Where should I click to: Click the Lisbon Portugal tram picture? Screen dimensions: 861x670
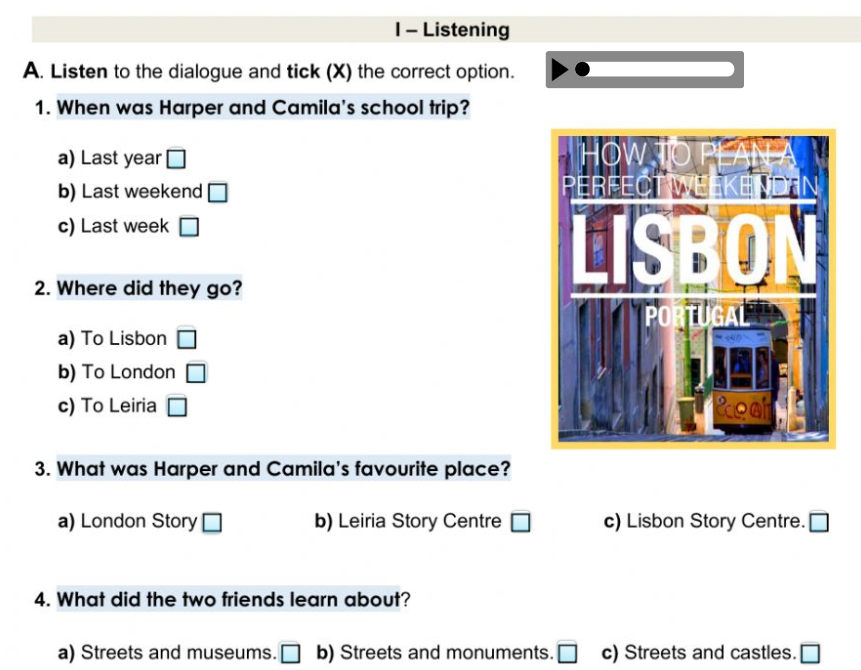tap(693, 288)
